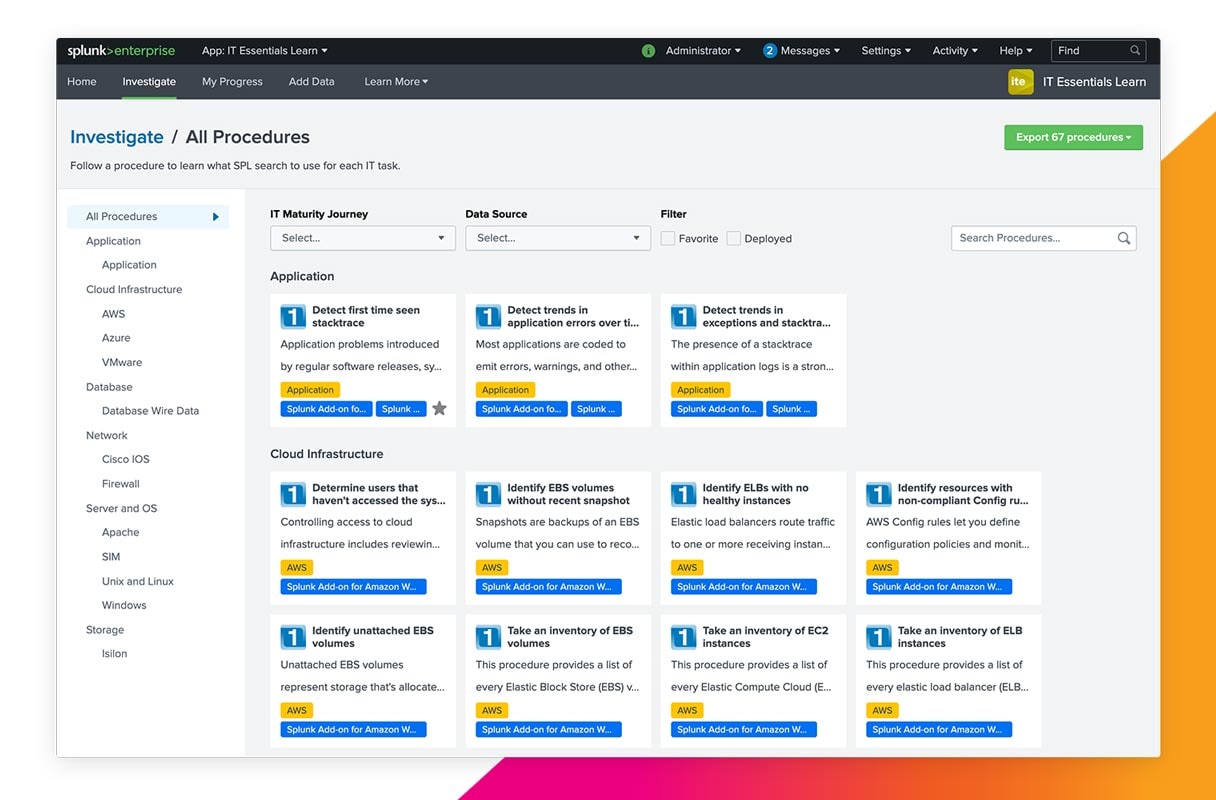This screenshot has height=800, width=1216.
Task: Select VMware in sidebar
Action: pos(122,363)
